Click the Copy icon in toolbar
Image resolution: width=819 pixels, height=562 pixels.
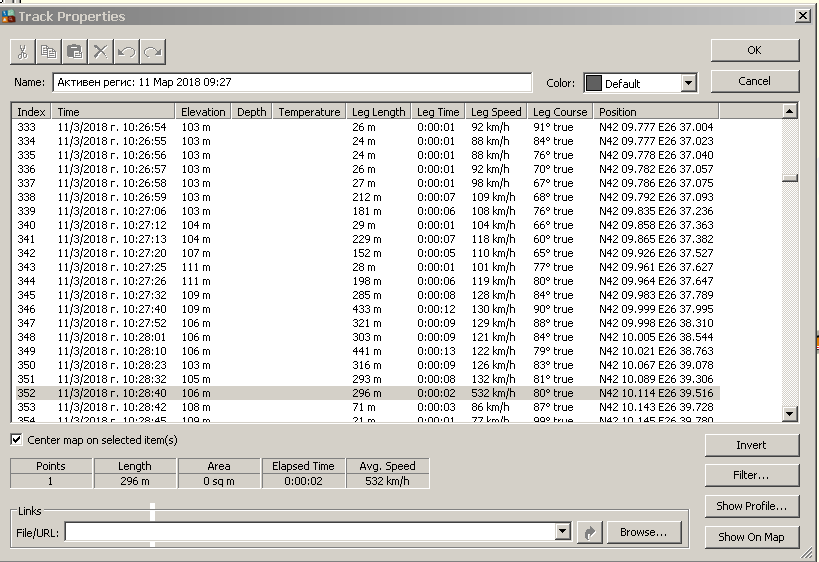(49, 52)
